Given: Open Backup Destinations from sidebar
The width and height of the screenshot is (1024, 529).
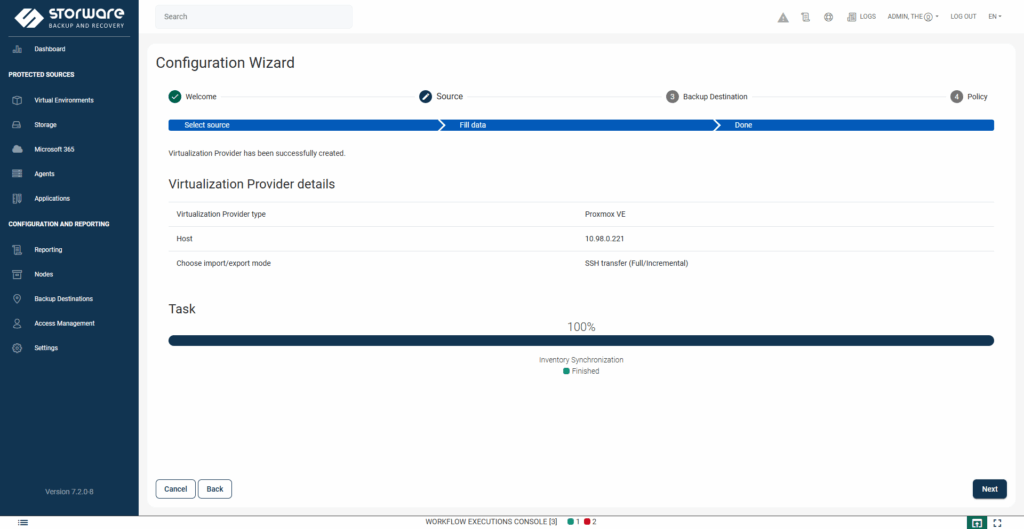Looking at the screenshot, I should coord(63,299).
